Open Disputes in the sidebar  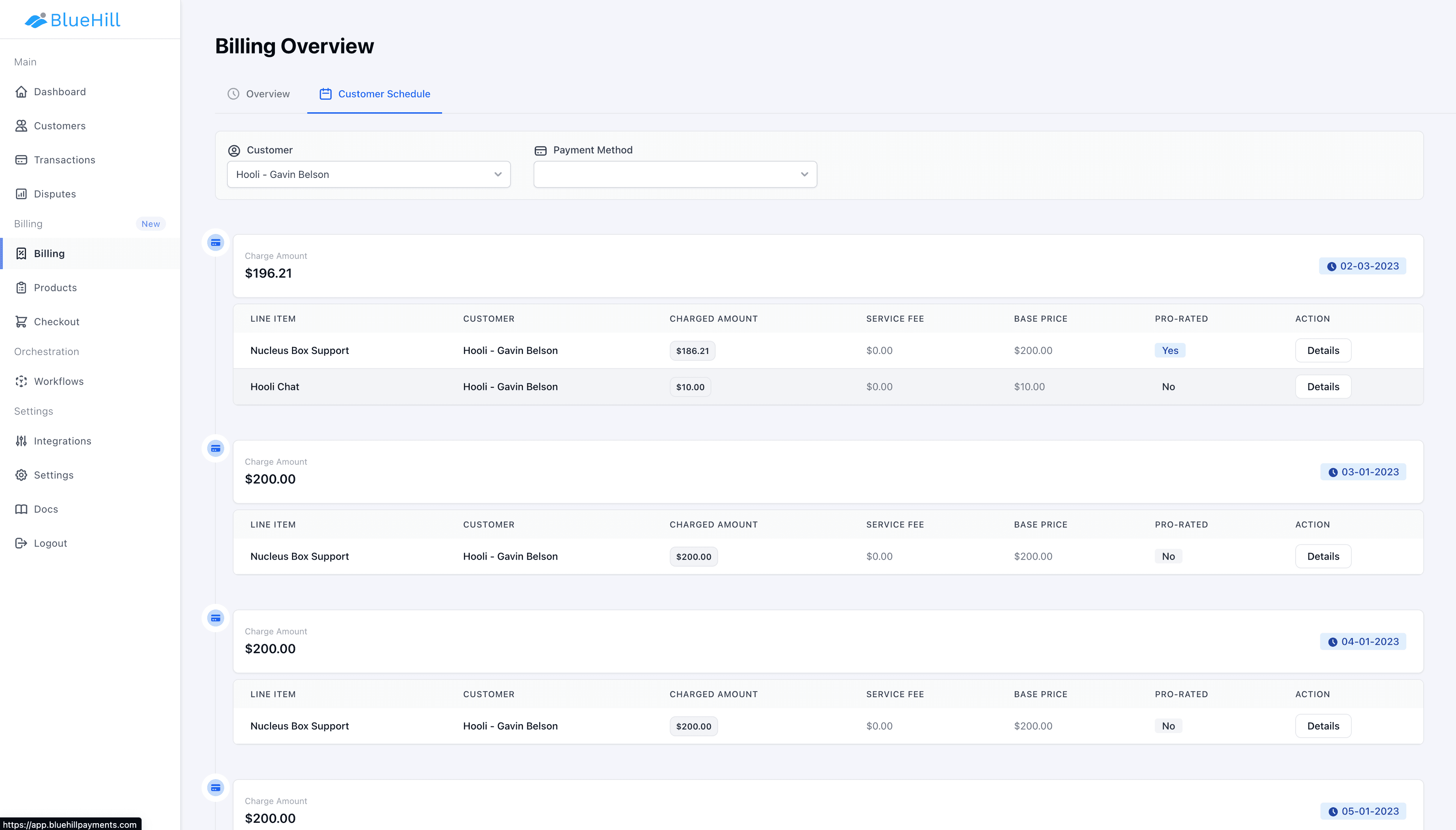click(x=90, y=194)
